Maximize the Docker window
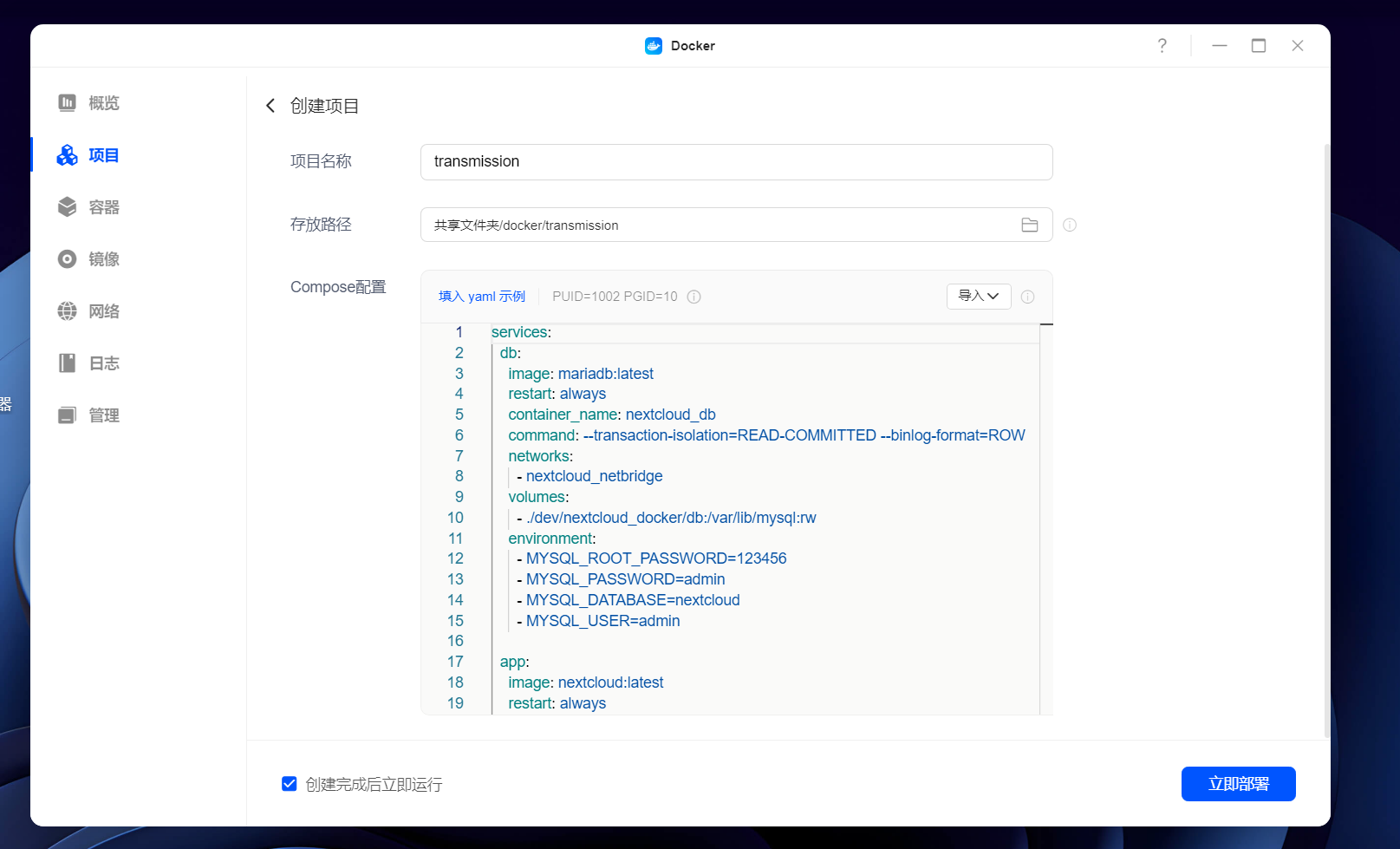This screenshot has width=1400, height=849. pos(1259,46)
